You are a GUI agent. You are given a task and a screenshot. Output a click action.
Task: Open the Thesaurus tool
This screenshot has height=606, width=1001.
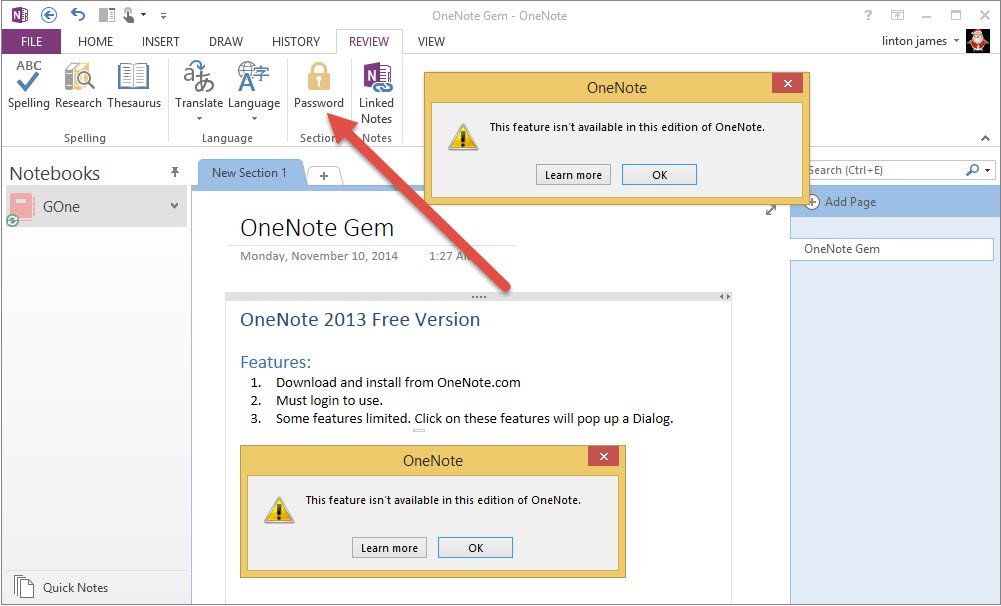click(134, 85)
